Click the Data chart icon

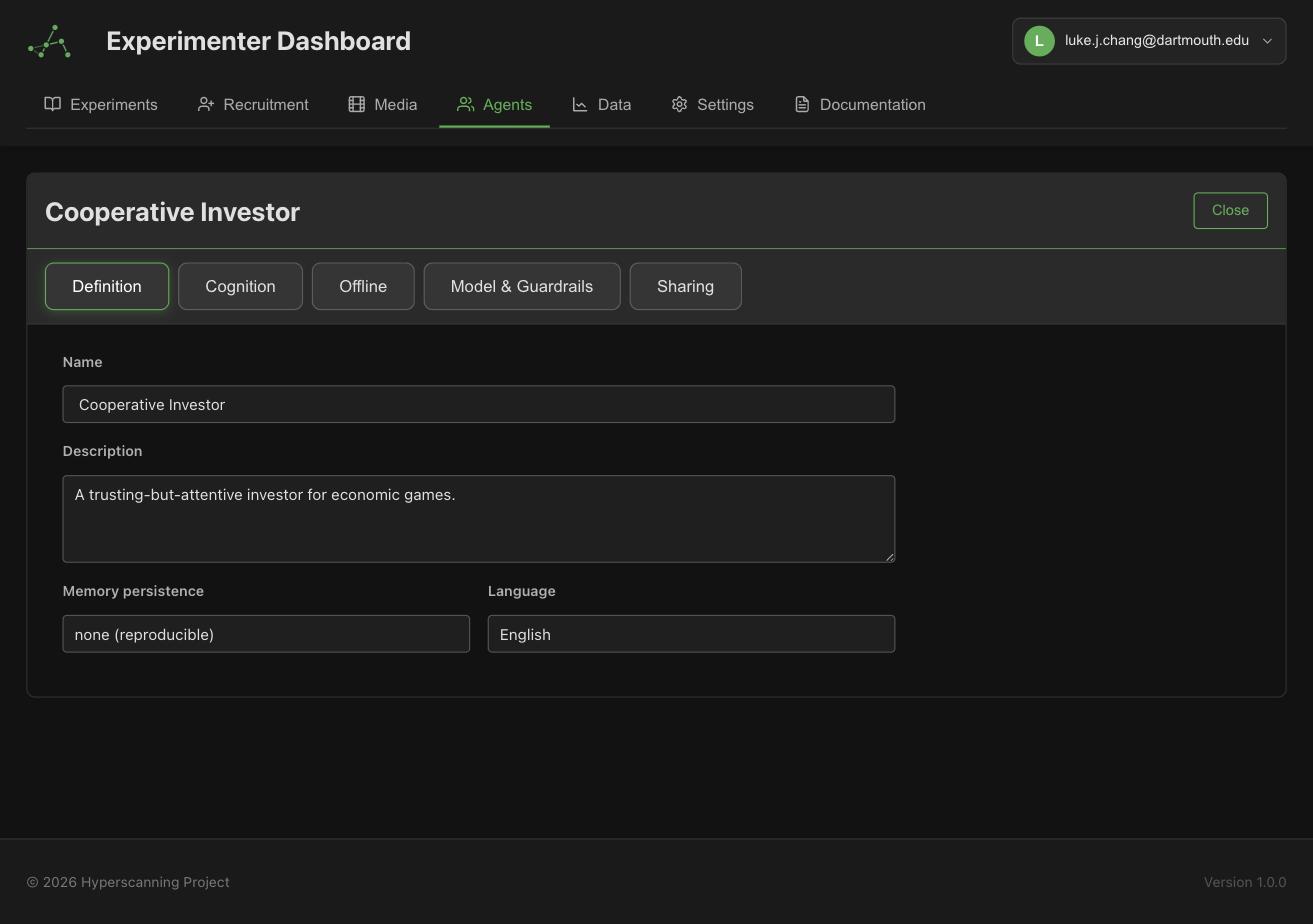coord(580,104)
